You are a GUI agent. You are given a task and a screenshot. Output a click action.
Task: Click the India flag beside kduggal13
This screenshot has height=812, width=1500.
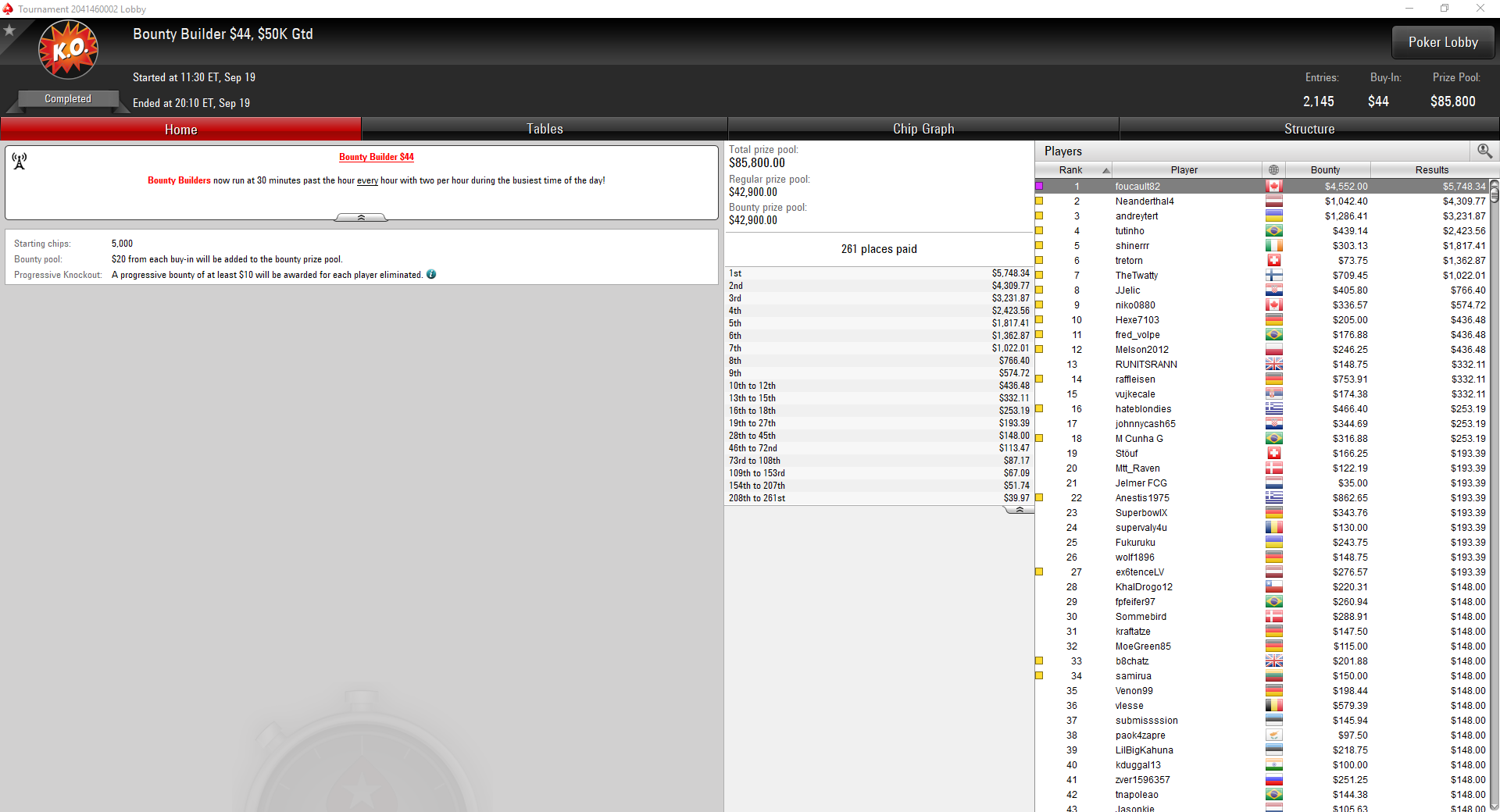click(x=1273, y=764)
